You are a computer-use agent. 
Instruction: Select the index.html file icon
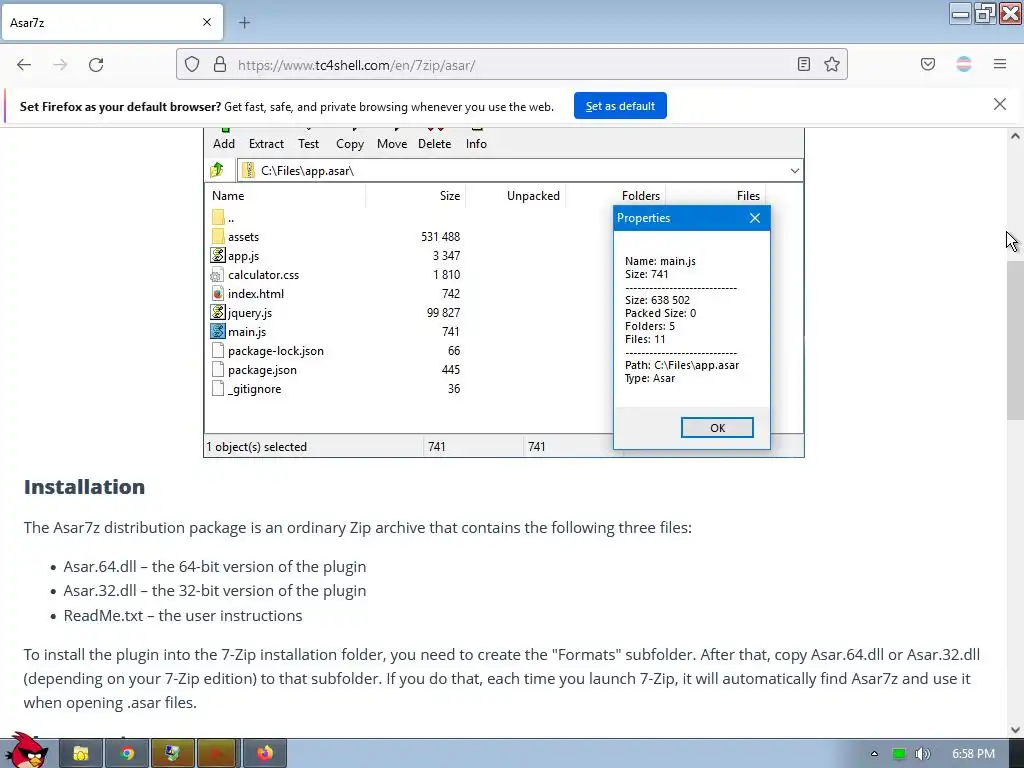tap(218, 294)
